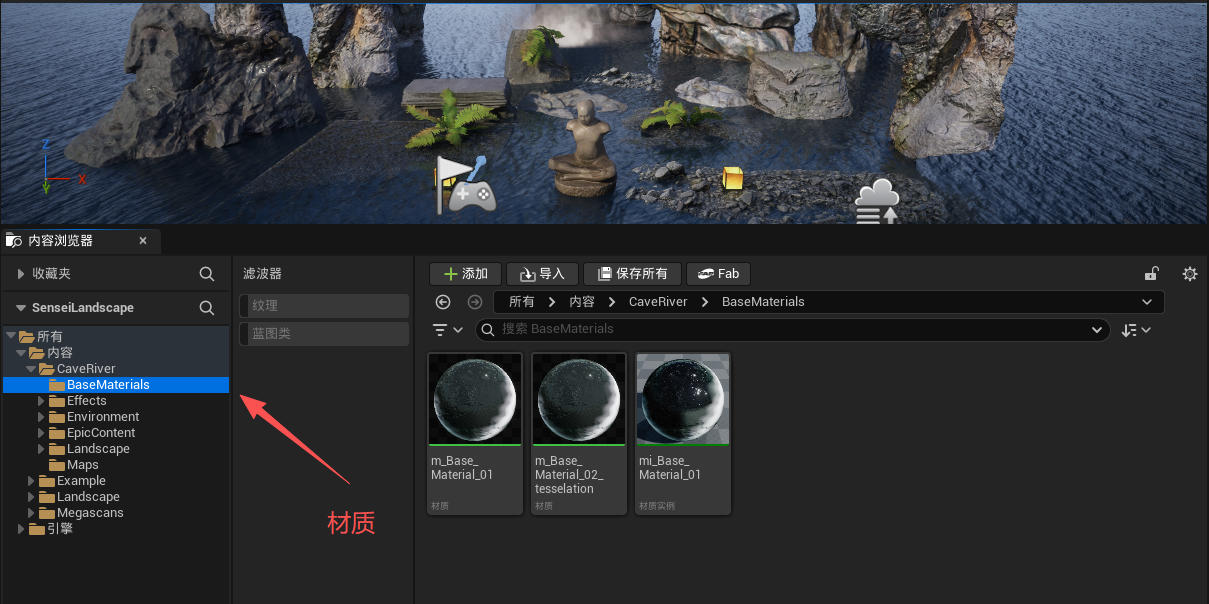This screenshot has height=604, width=1209.
Task: Click the search icon beside 收藏夹
Action: tap(207, 273)
